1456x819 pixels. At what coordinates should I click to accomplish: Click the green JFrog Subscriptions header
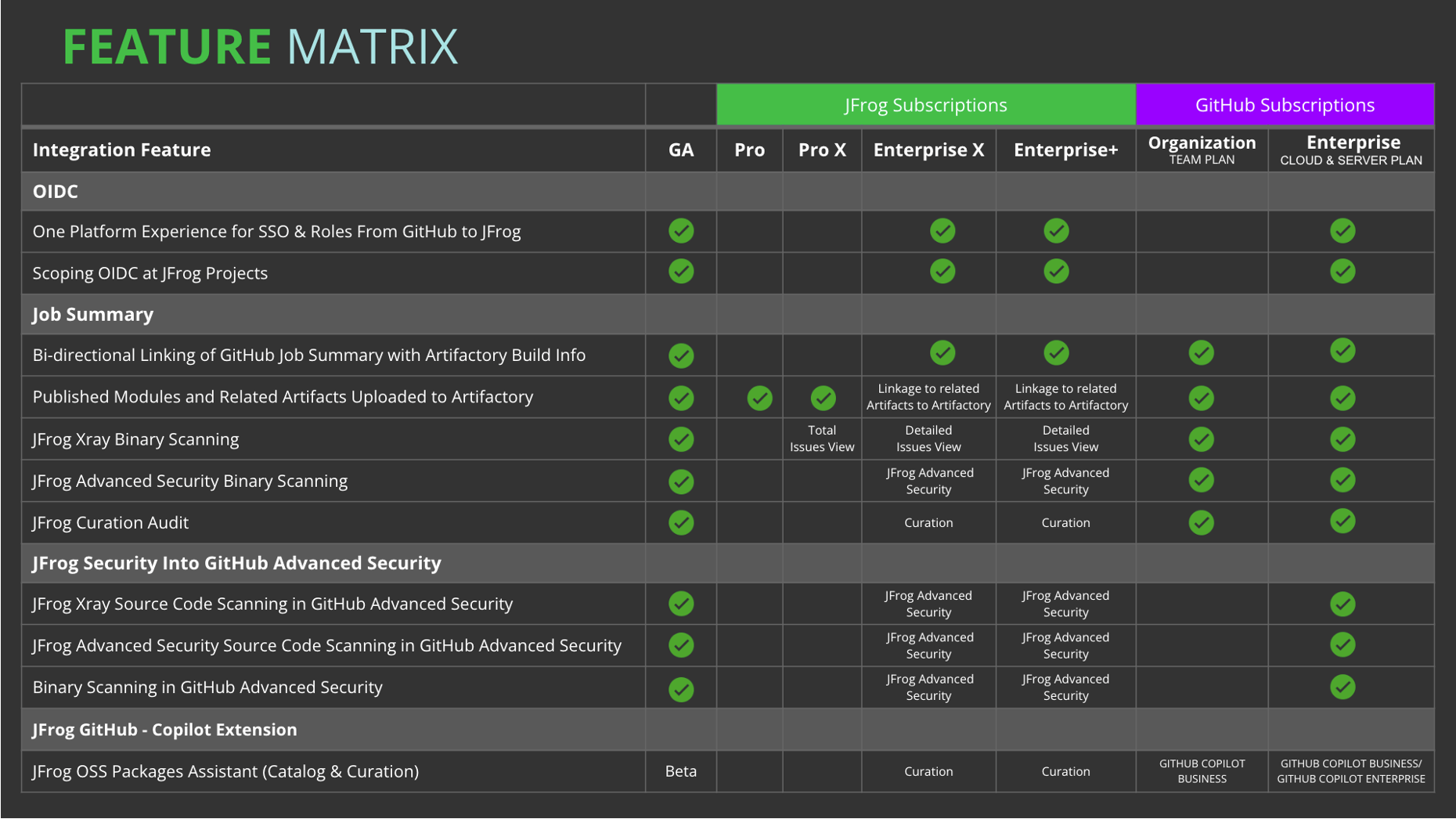926,105
